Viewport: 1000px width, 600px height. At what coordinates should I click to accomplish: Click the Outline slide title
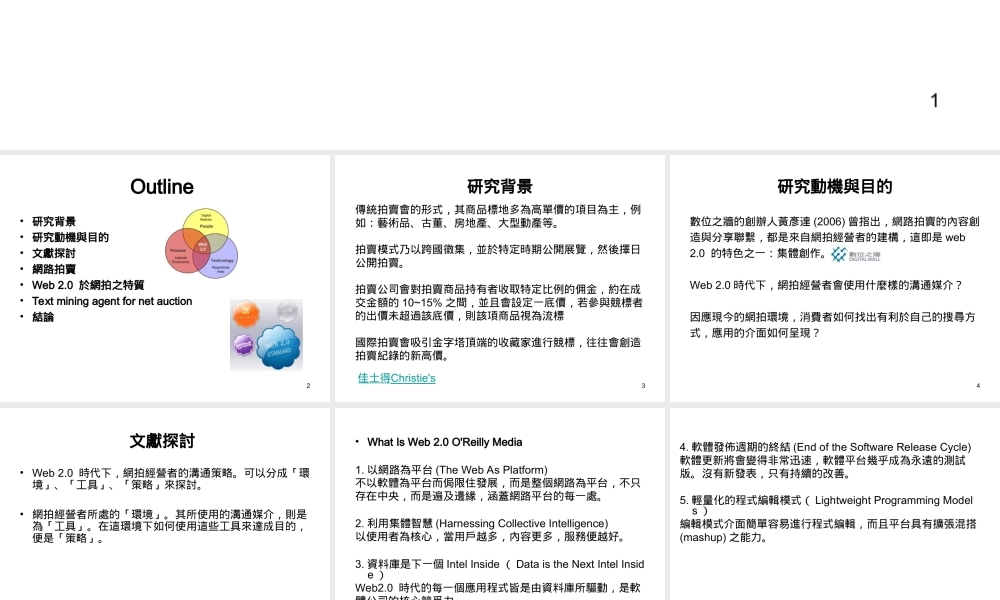161,187
